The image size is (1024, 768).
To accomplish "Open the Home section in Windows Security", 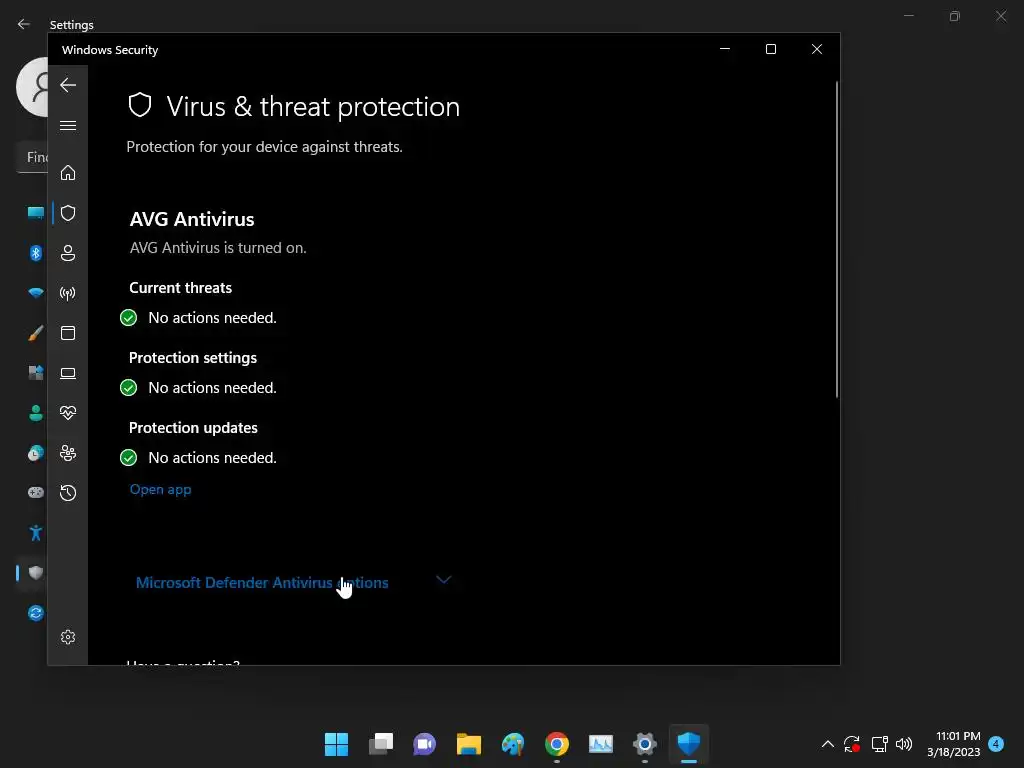I will point(68,173).
